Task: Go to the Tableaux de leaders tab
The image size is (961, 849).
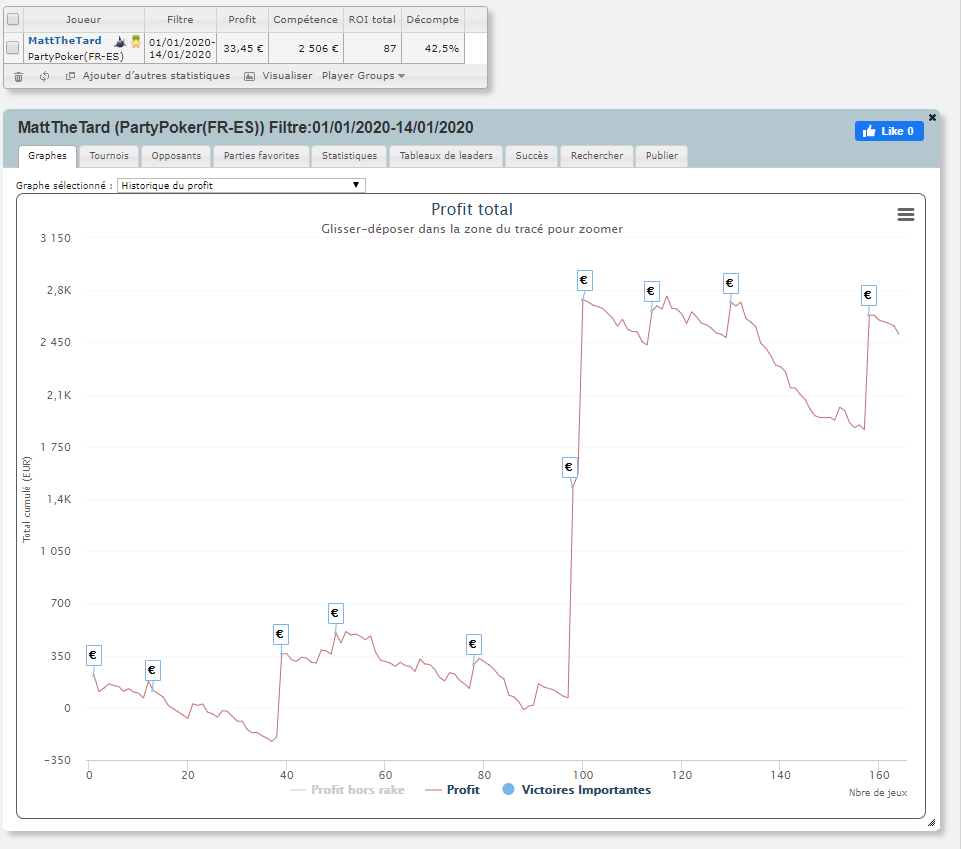Action: pos(446,156)
